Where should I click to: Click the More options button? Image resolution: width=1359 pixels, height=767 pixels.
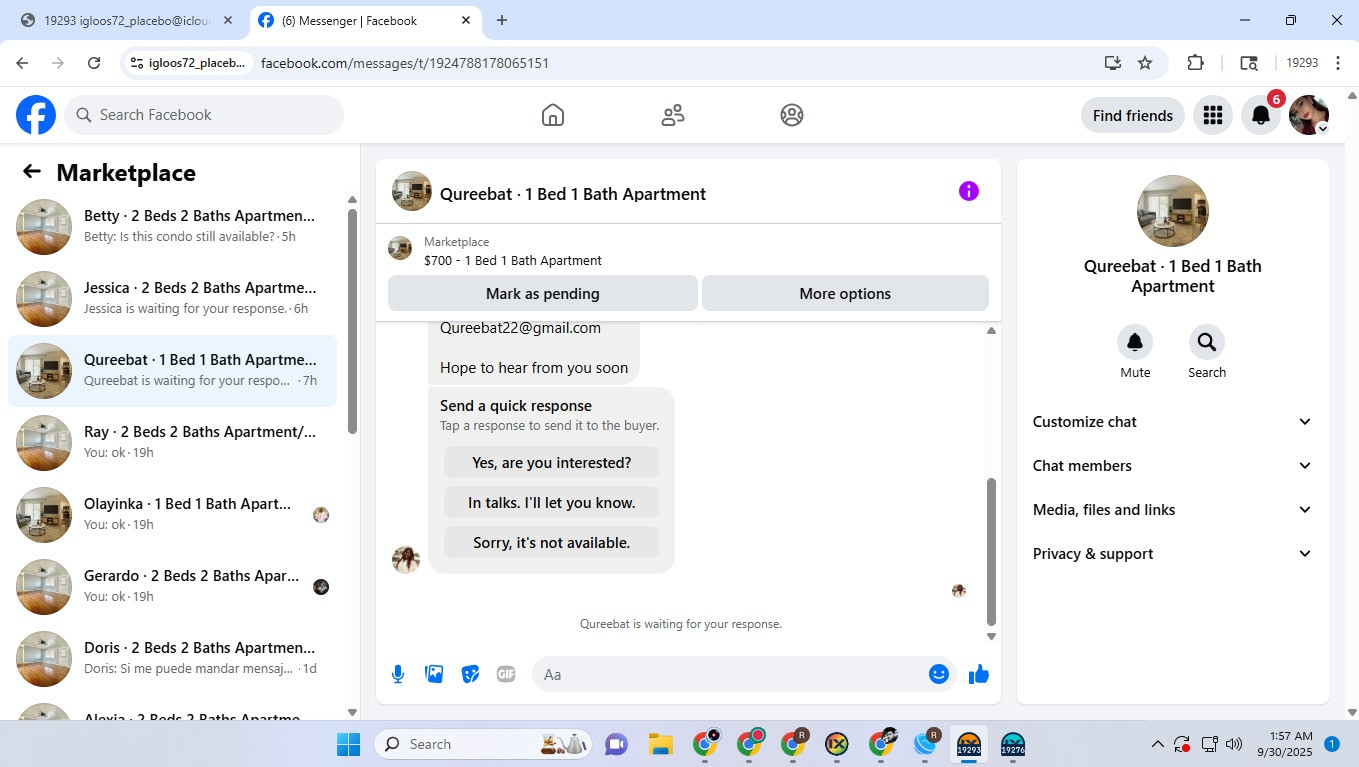pos(845,293)
